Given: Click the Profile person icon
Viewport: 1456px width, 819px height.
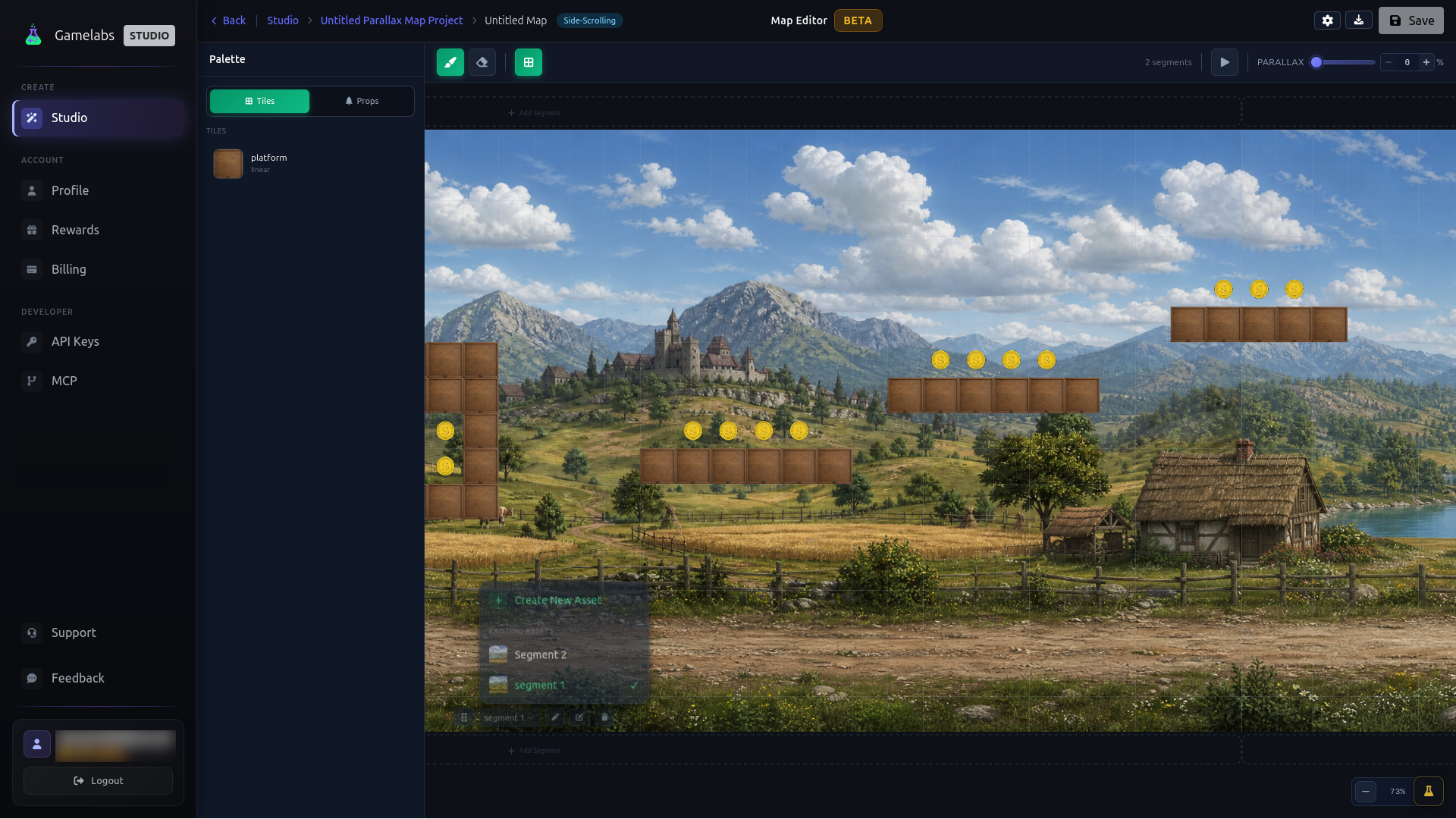Looking at the screenshot, I should pyautogui.click(x=32, y=190).
